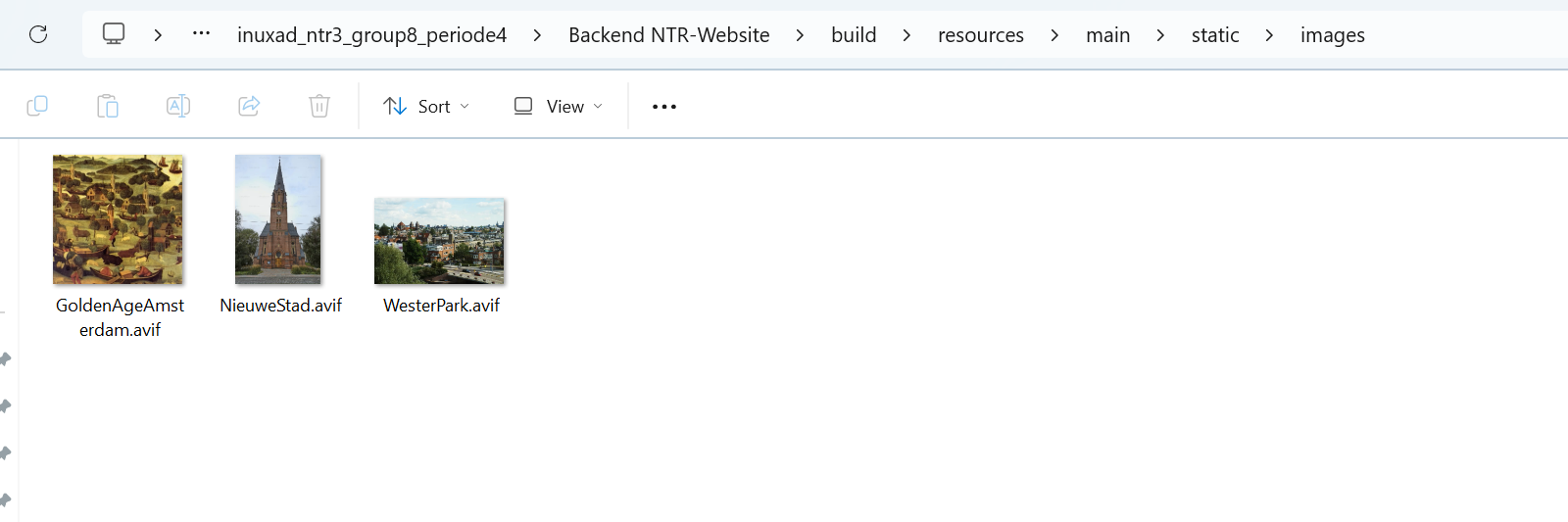This screenshot has width=1568, height=522.
Task: Open the See more three-dots menu
Action: pos(664,107)
